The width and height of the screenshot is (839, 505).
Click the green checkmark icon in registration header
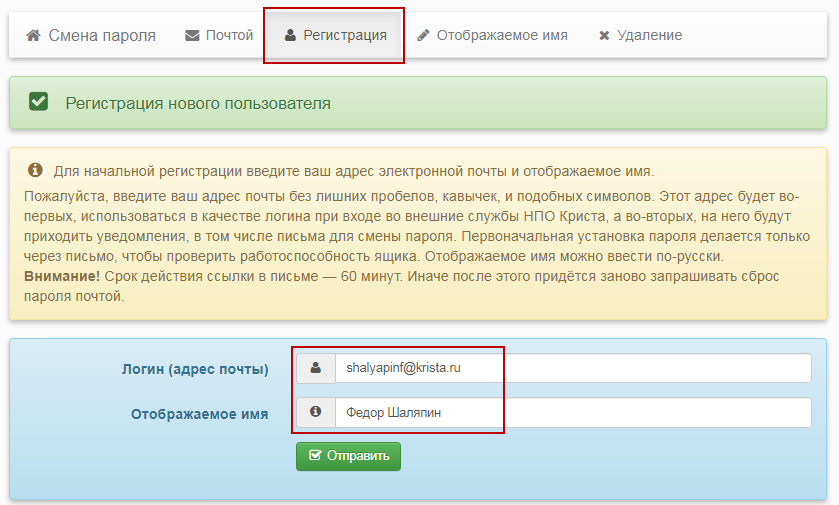pos(39,102)
